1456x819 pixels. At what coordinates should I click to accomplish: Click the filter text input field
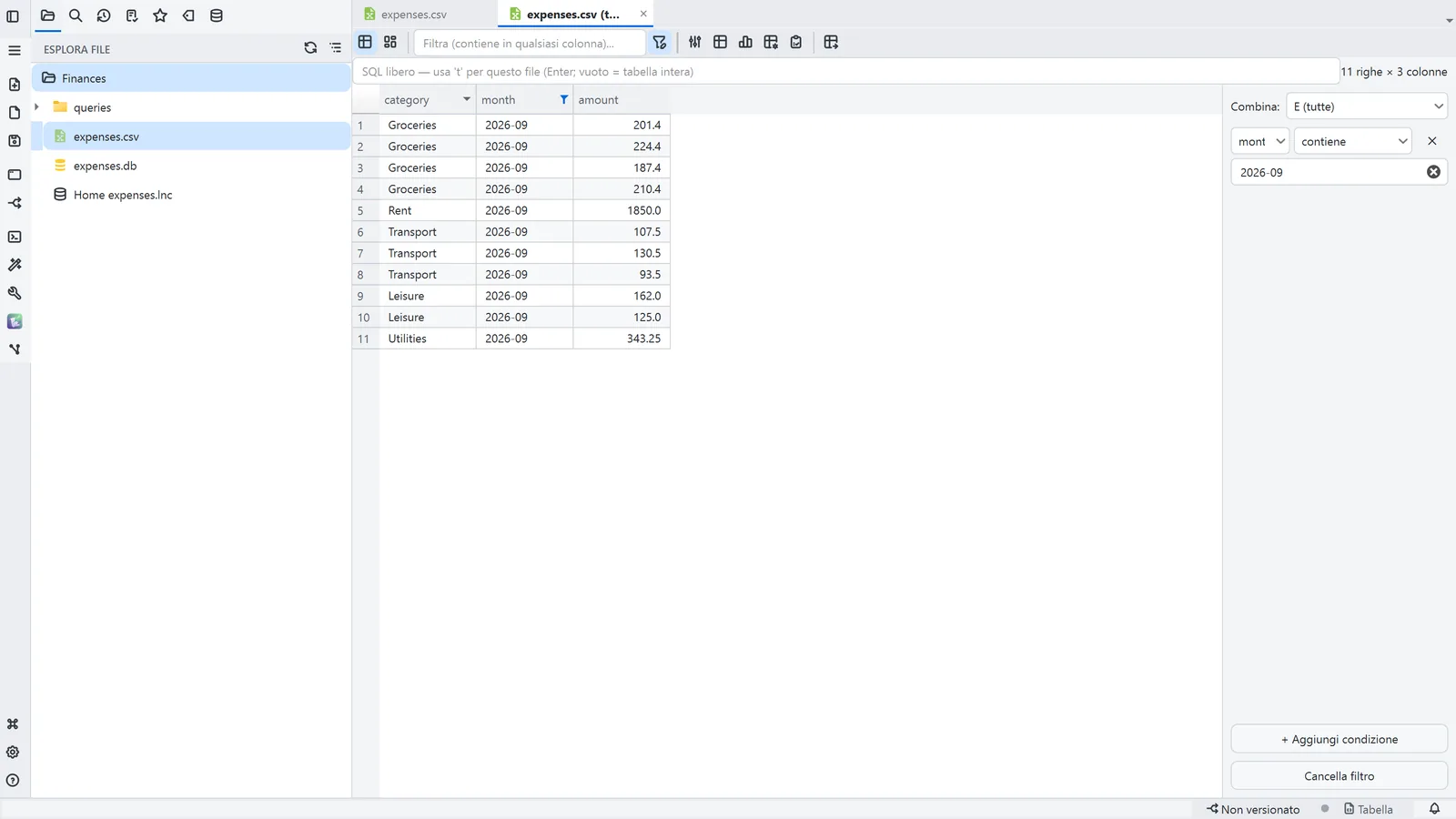(x=530, y=43)
